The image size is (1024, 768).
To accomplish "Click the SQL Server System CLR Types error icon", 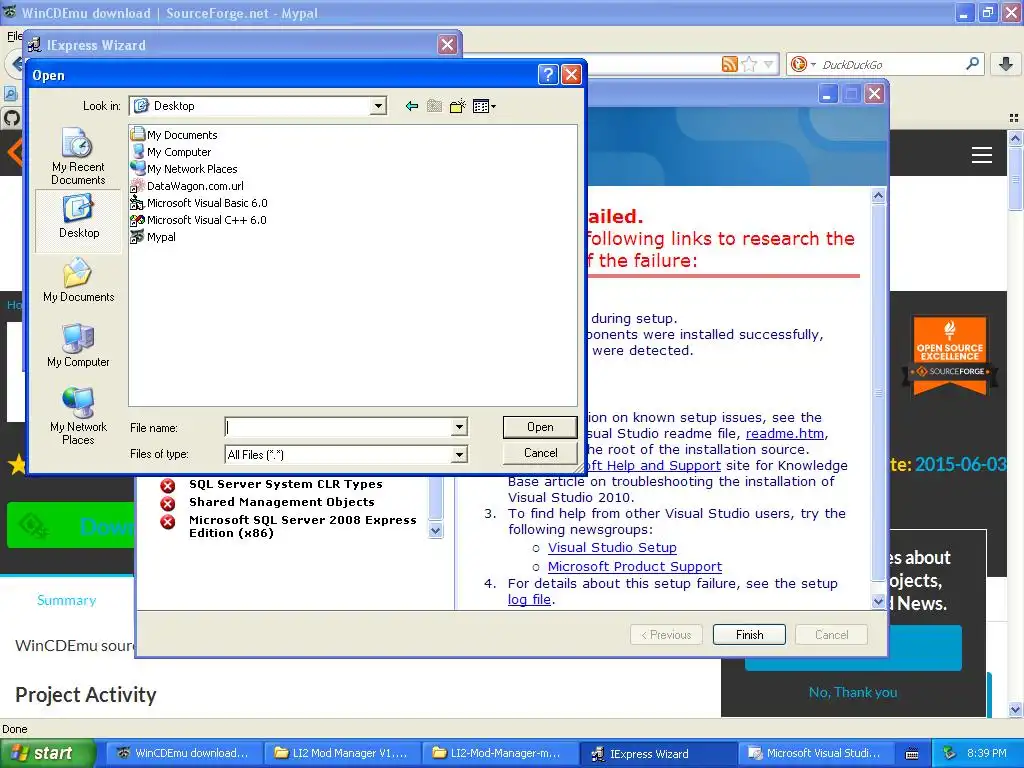I will point(168,486).
